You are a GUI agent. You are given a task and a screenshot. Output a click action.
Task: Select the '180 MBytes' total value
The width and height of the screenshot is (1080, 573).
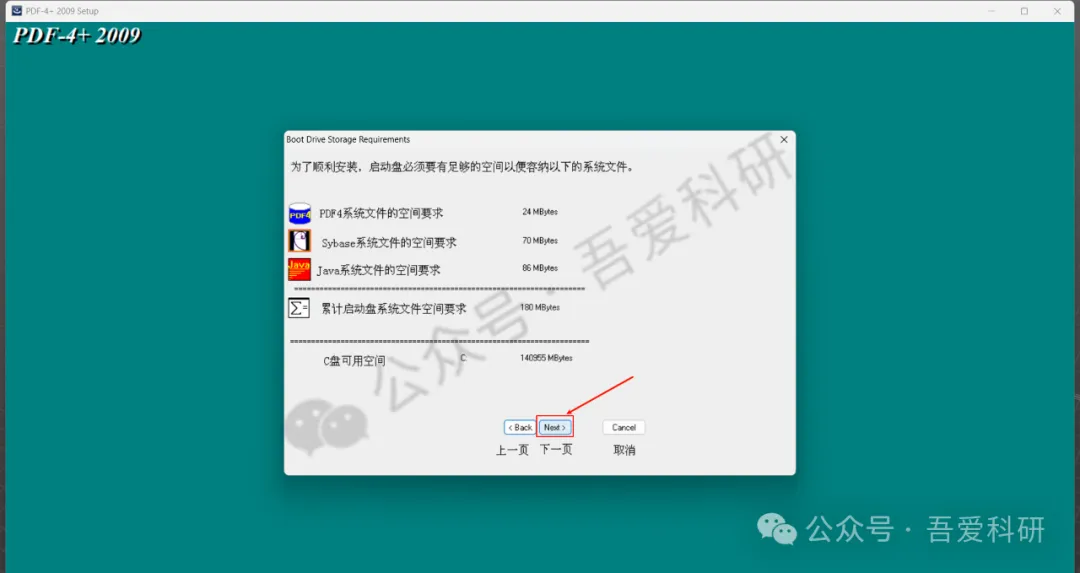[540, 307]
